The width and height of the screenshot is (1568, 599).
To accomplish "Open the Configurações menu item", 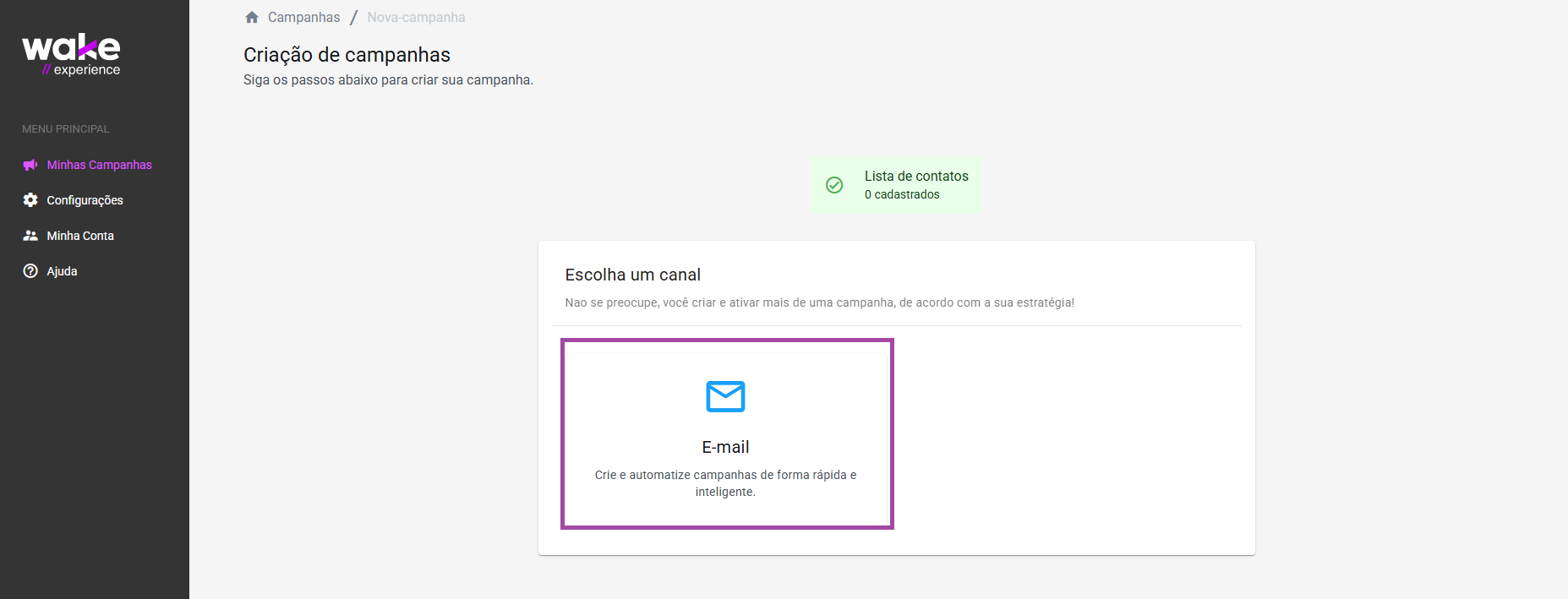I will coord(85,200).
